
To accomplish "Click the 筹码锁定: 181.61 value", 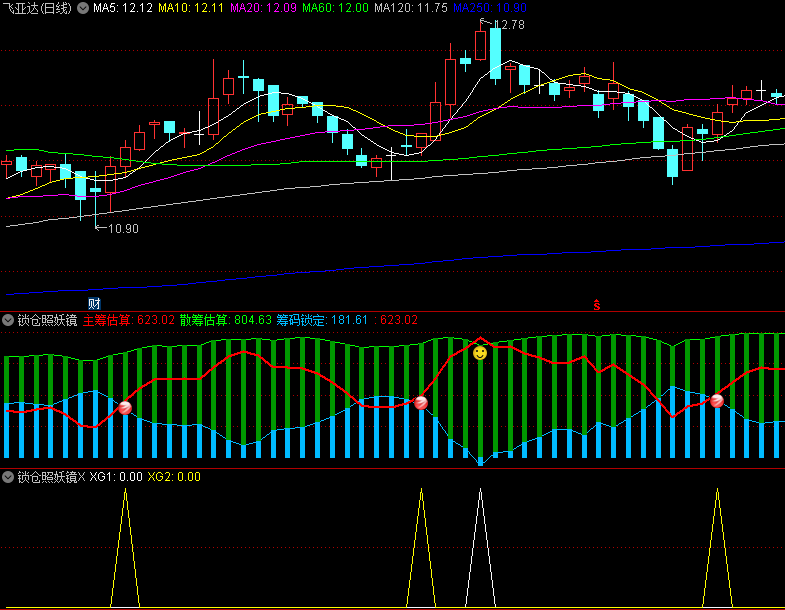I will point(322,320).
